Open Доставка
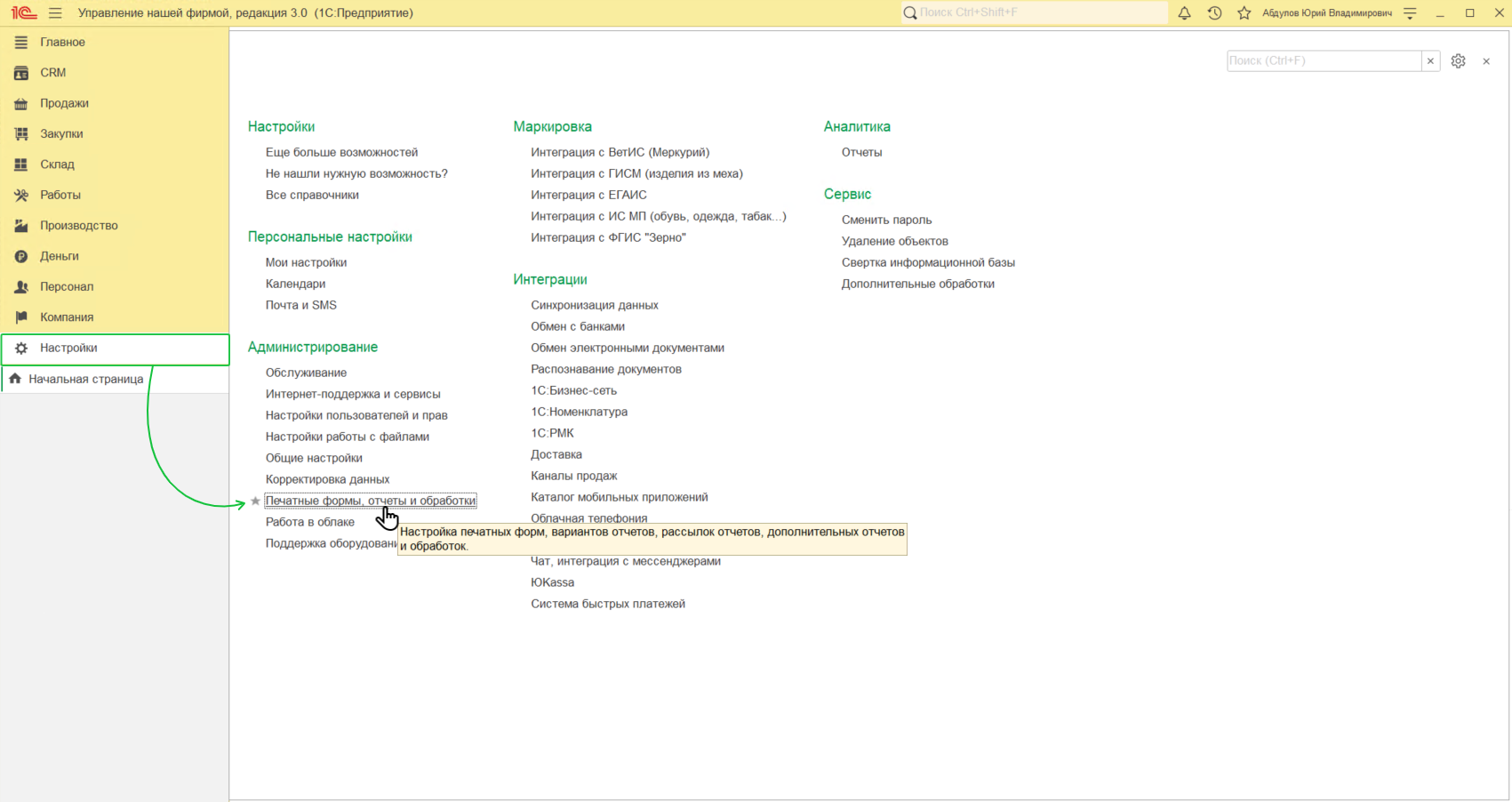1512x802 pixels. click(x=556, y=454)
